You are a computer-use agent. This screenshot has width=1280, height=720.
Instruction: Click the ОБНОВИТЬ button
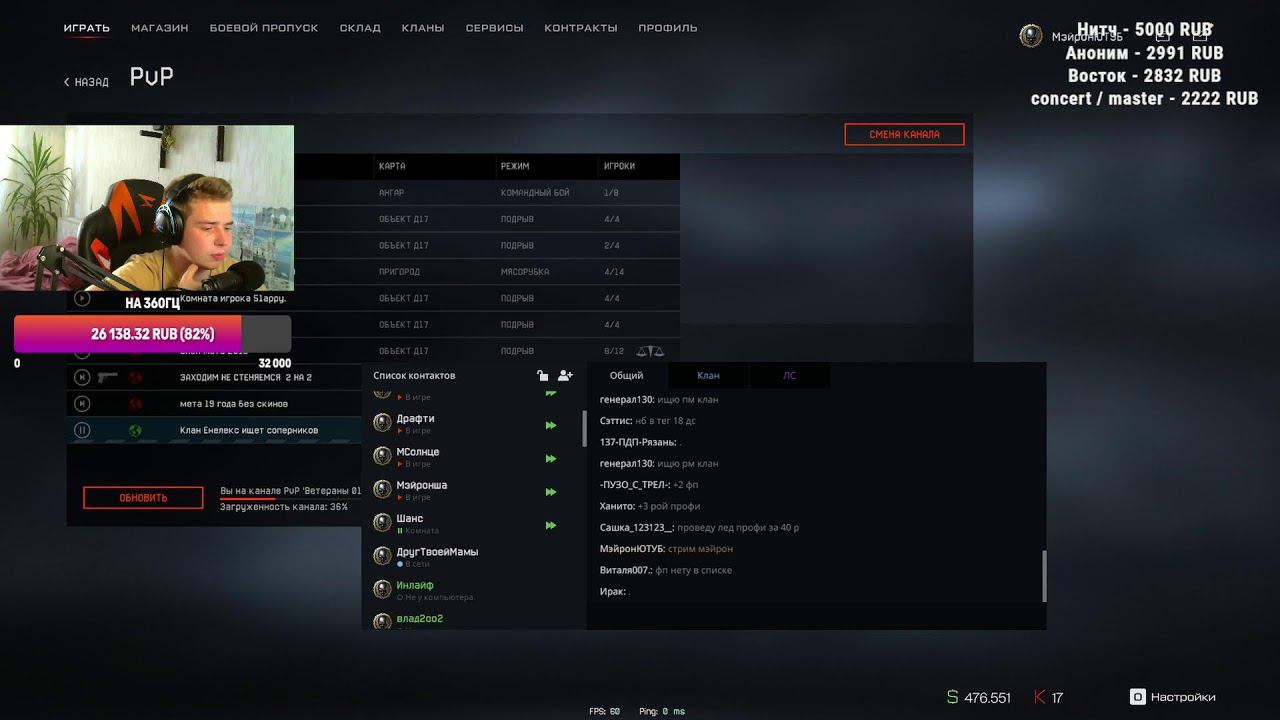pyautogui.click(x=143, y=497)
